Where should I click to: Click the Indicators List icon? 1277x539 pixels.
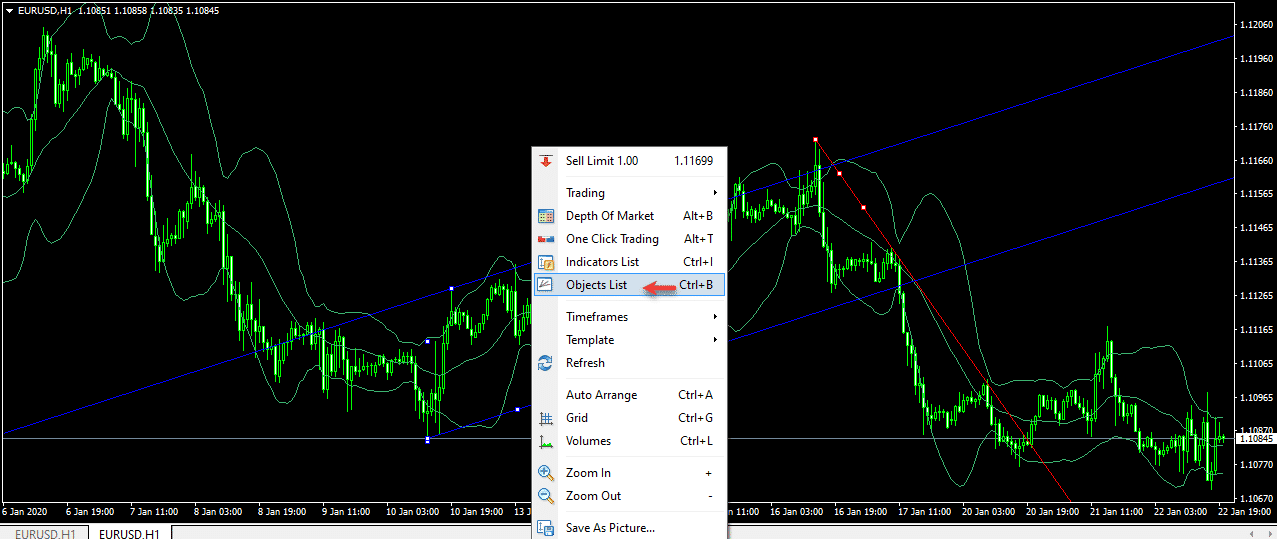545,262
